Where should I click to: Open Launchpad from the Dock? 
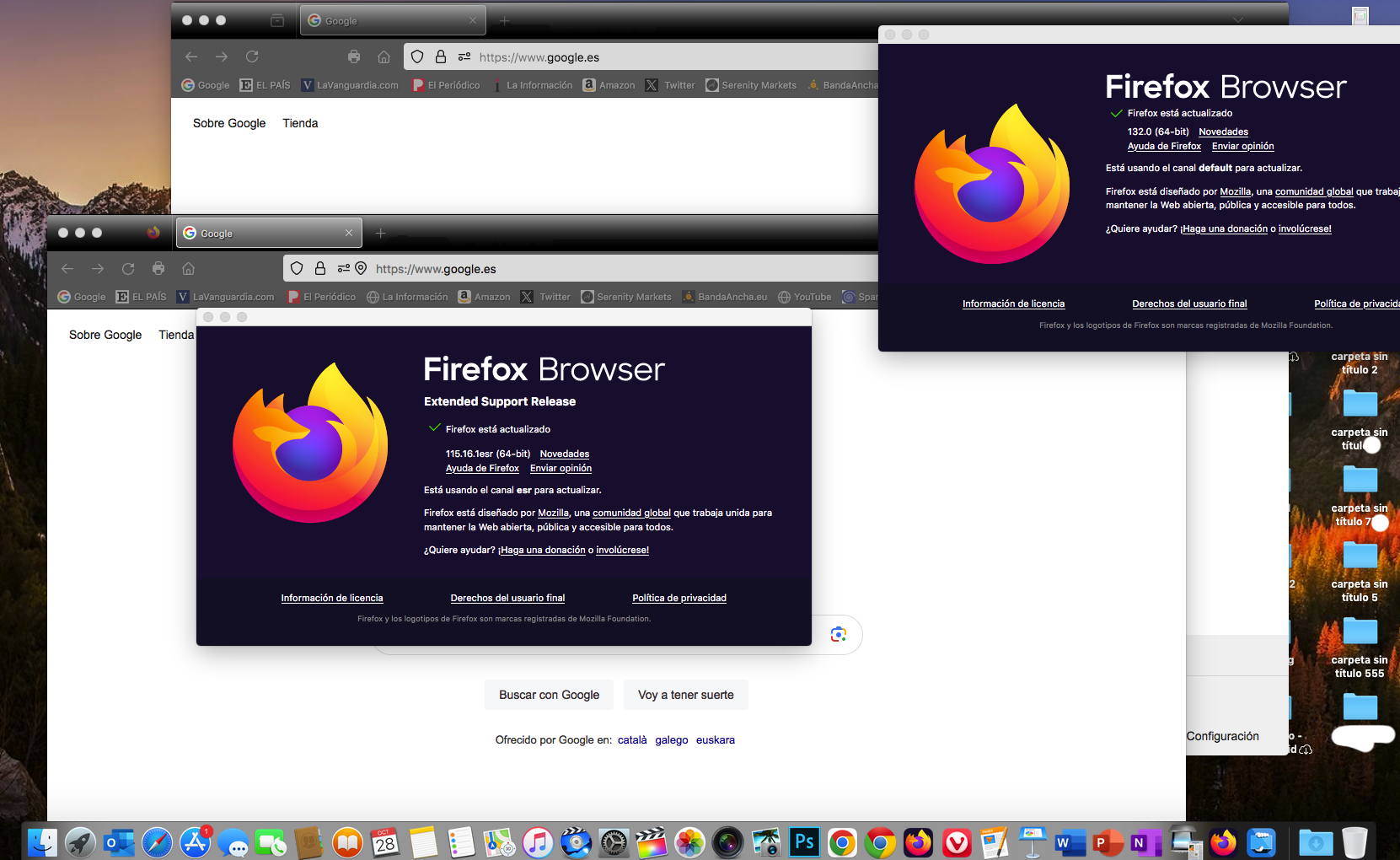tap(81, 842)
